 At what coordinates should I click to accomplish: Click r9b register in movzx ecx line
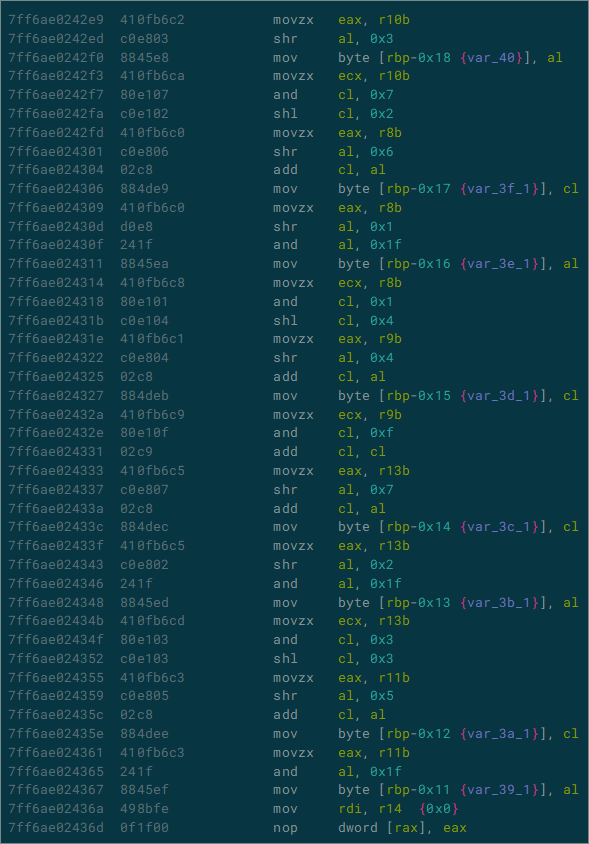pos(390,415)
